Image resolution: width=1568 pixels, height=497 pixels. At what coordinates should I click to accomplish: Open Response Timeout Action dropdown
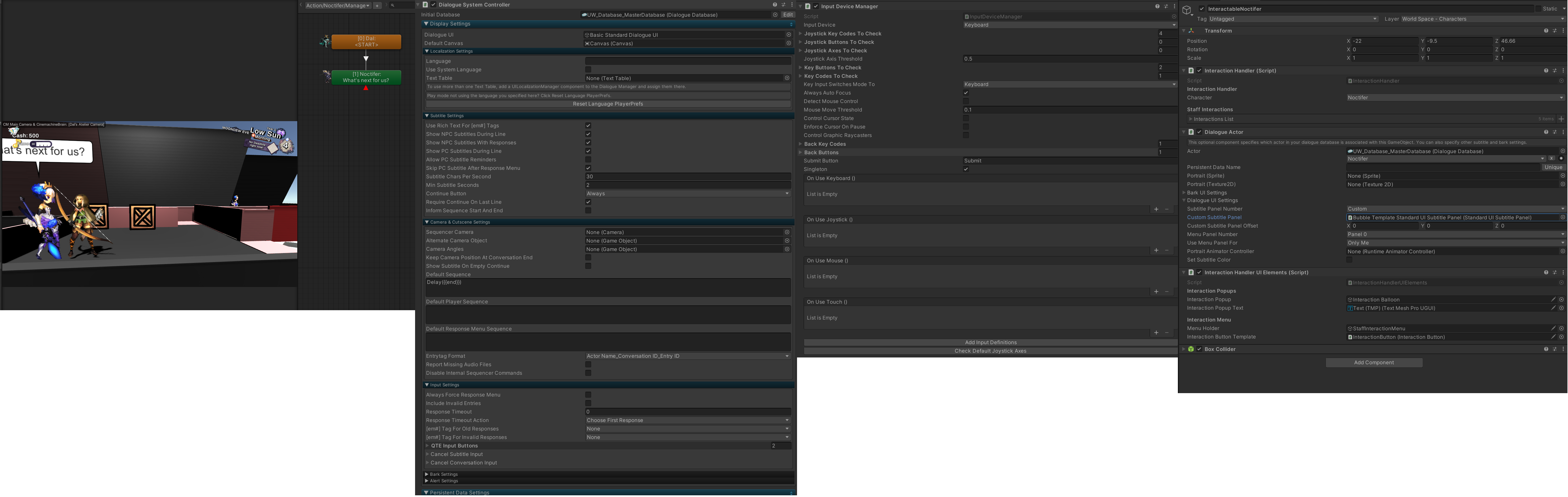tap(688, 420)
